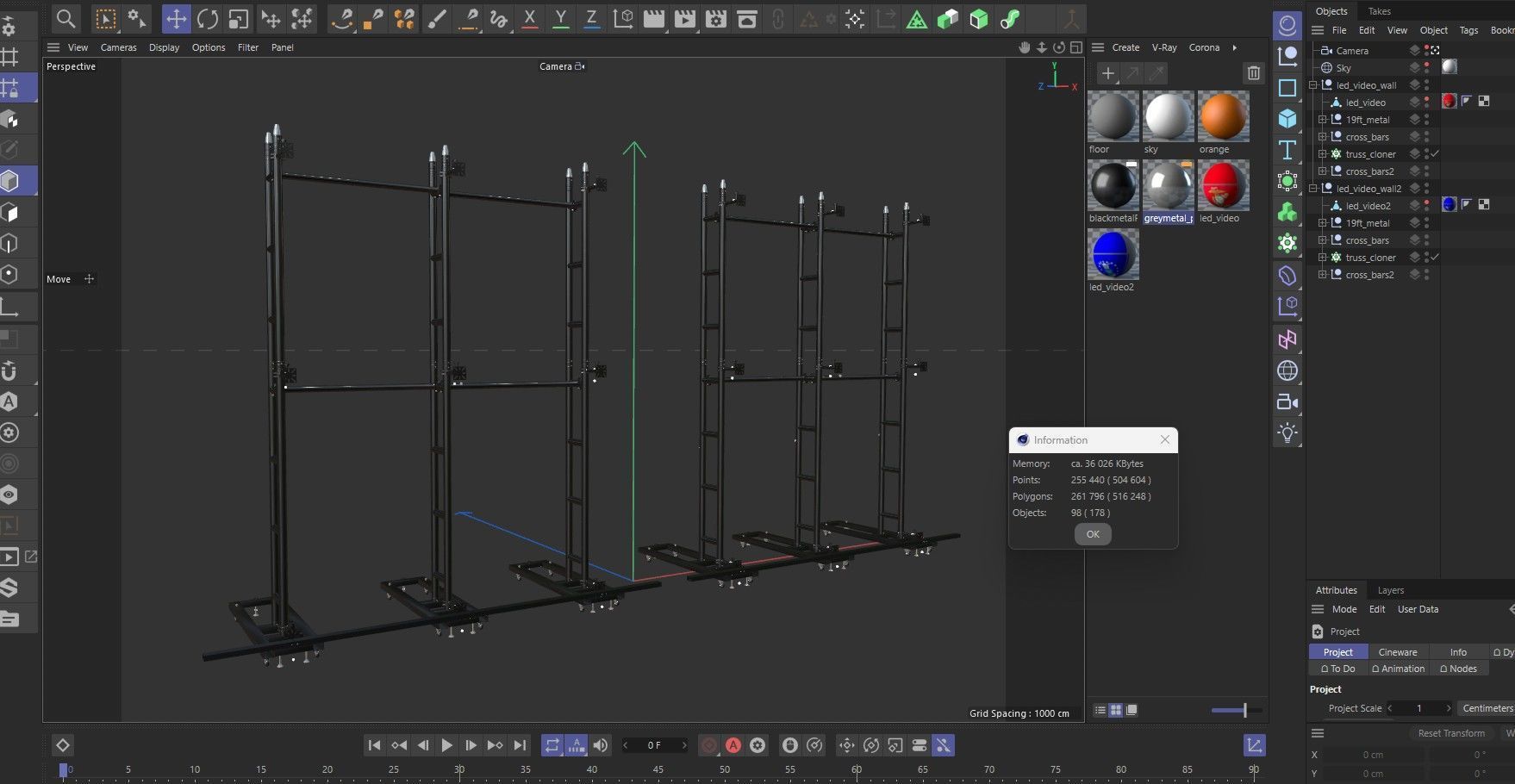1515x784 pixels.
Task: Switch to the Layers tab
Action: (1390, 590)
